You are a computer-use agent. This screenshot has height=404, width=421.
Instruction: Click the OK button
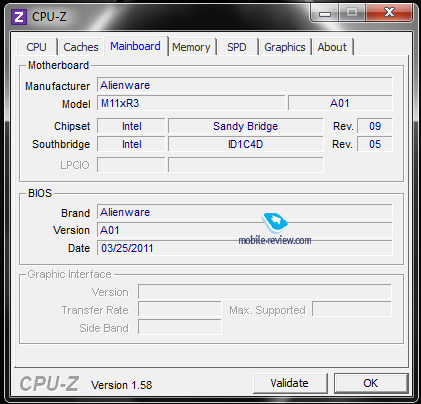[x=371, y=383]
